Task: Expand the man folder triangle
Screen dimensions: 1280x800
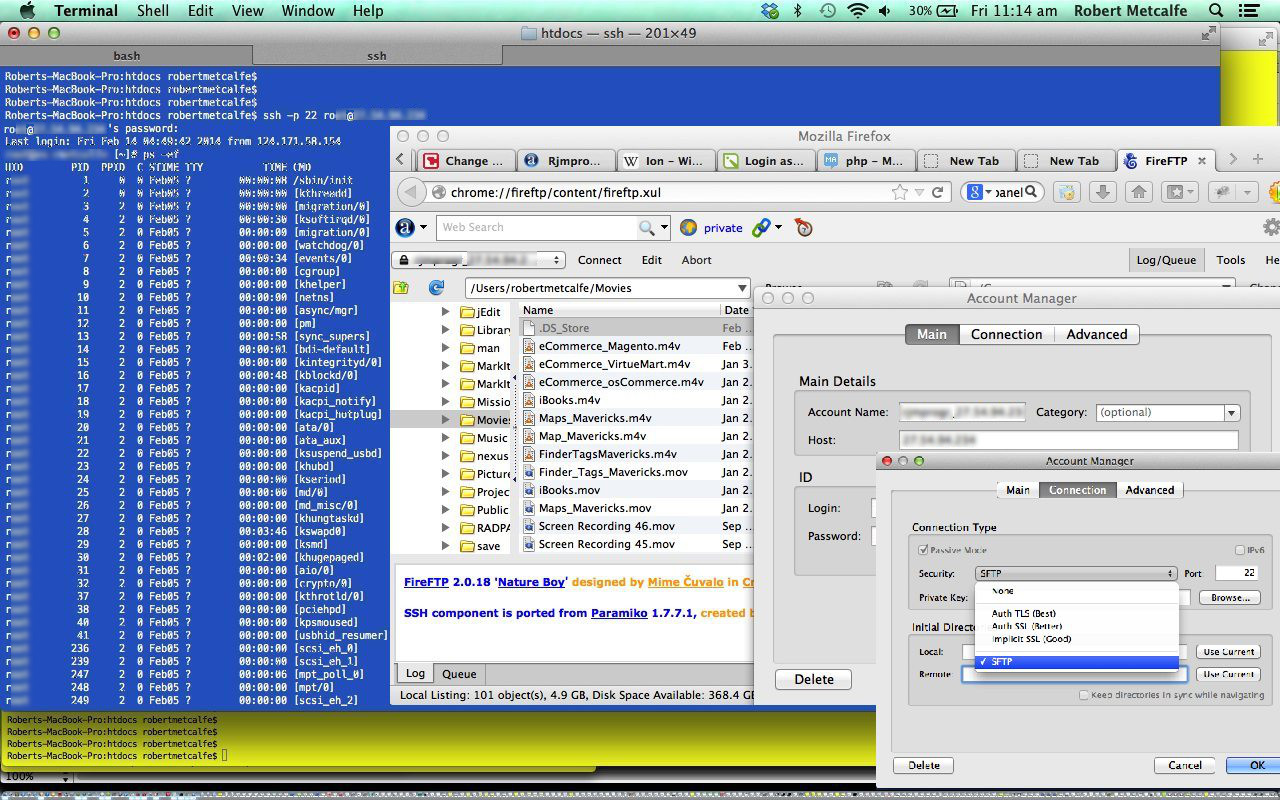Action: coord(445,348)
